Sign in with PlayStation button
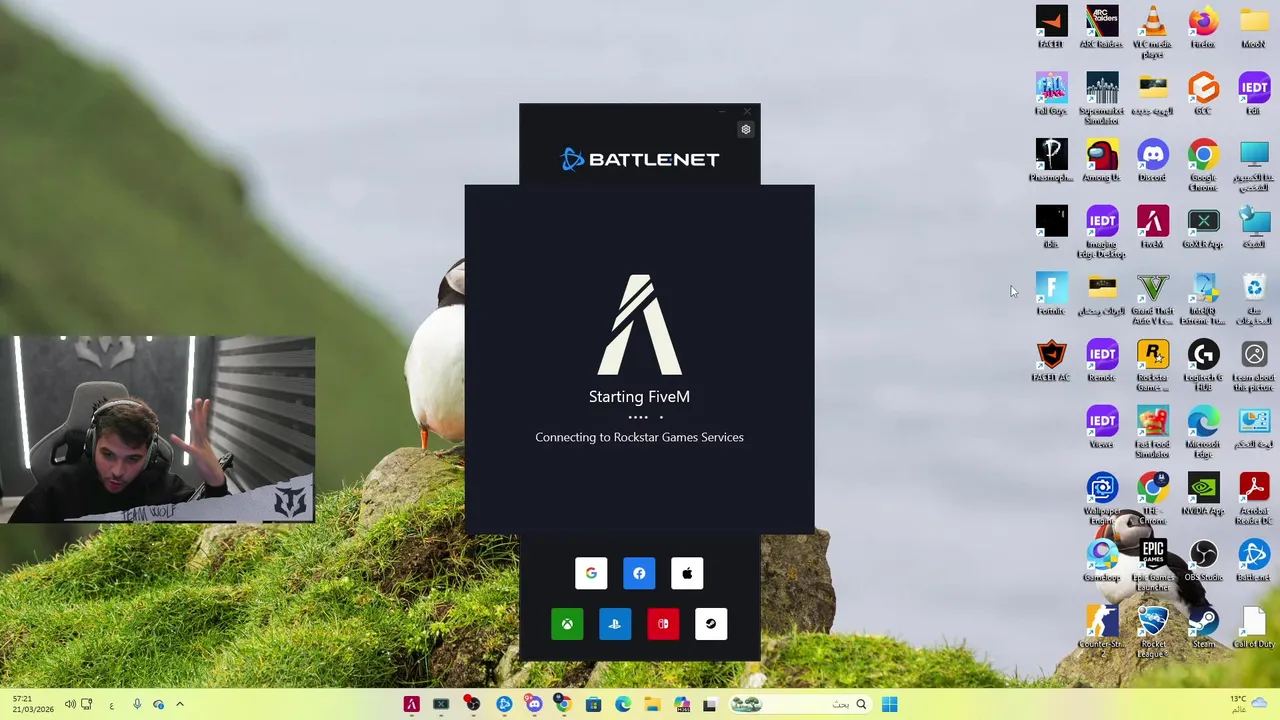 pos(615,624)
